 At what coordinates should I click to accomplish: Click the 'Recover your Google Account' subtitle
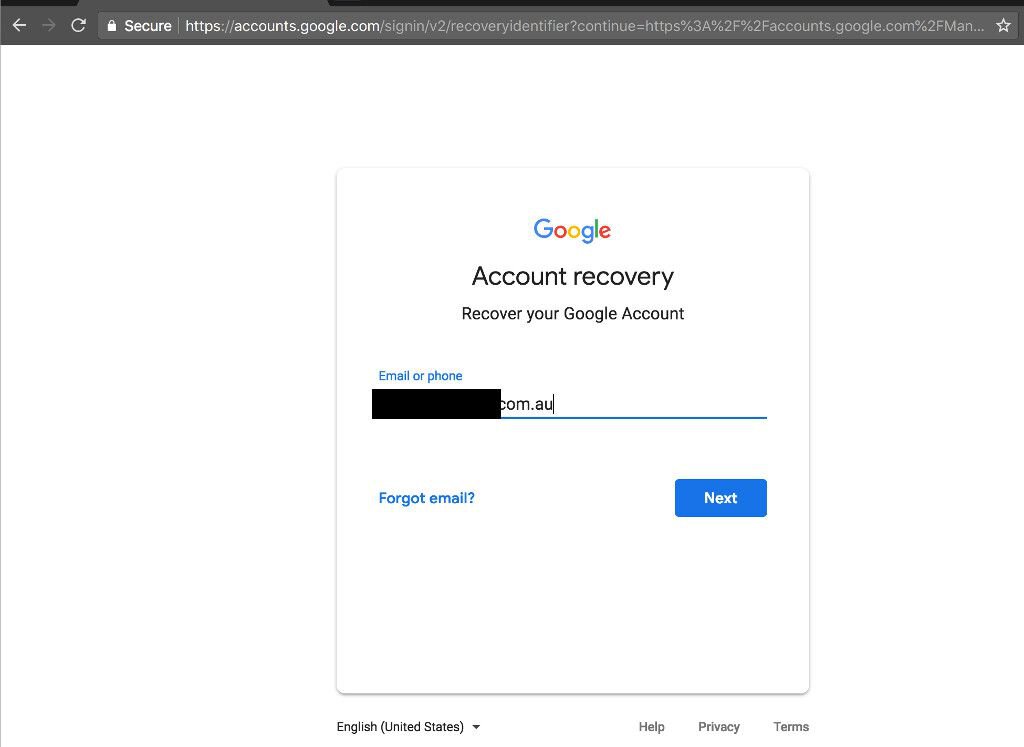pyautogui.click(x=572, y=314)
